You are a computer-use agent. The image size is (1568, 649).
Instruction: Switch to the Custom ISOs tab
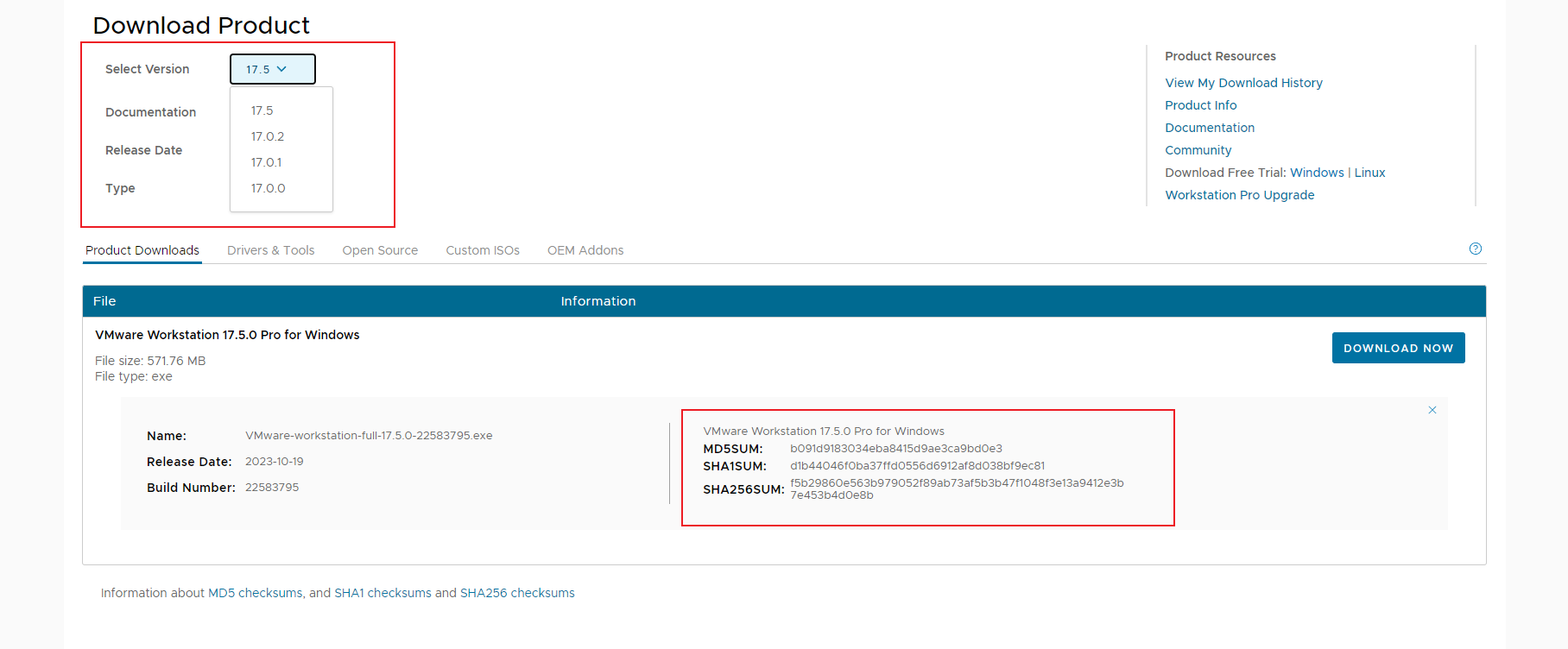pyautogui.click(x=483, y=250)
